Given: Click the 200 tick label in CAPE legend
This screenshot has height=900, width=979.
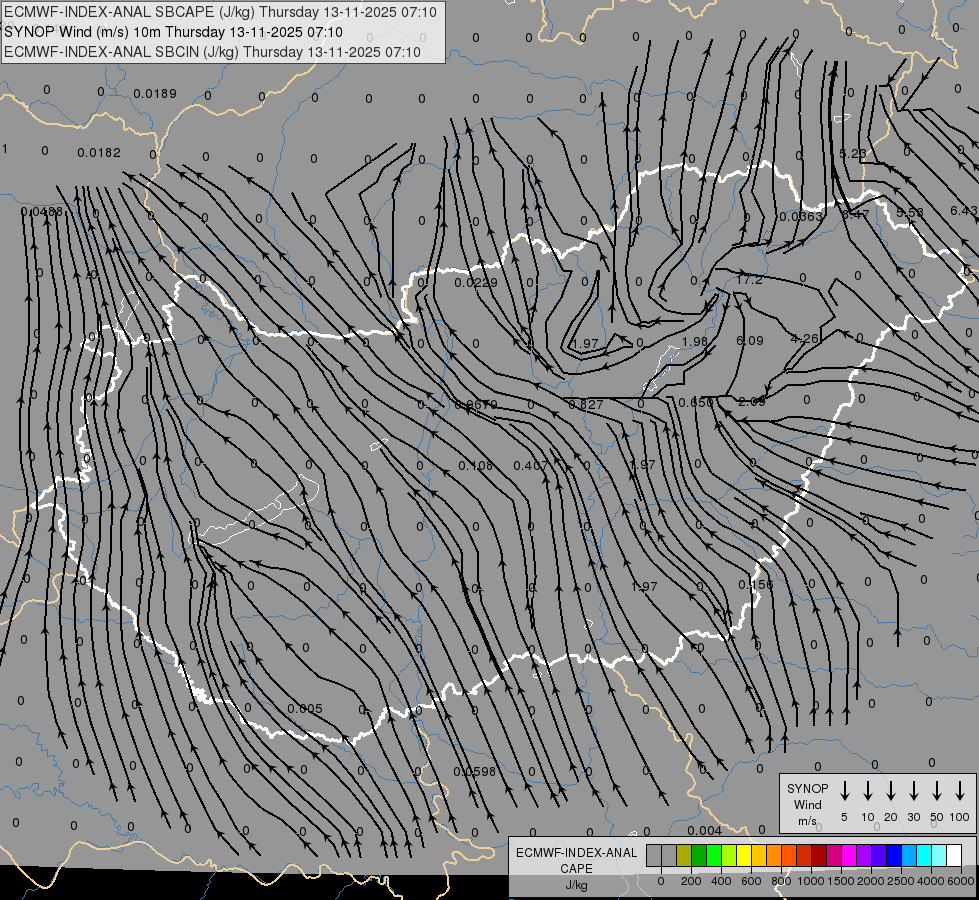Looking at the screenshot, I should pyautogui.click(x=691, y=881).
